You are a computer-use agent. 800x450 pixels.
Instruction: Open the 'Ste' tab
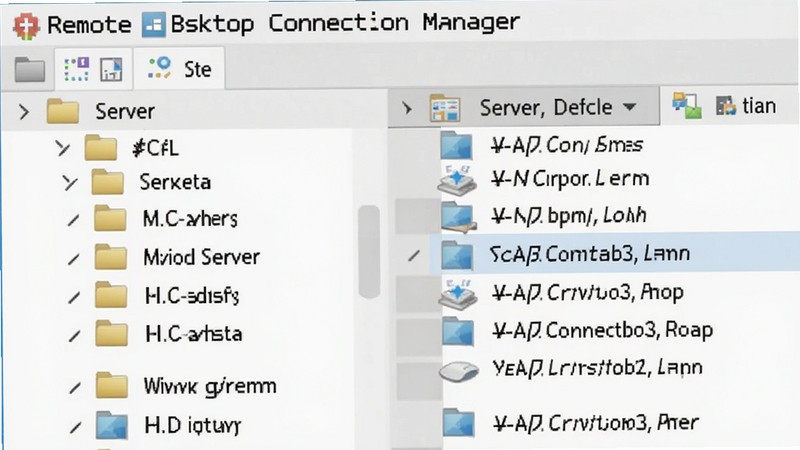(x=180, y=68)
